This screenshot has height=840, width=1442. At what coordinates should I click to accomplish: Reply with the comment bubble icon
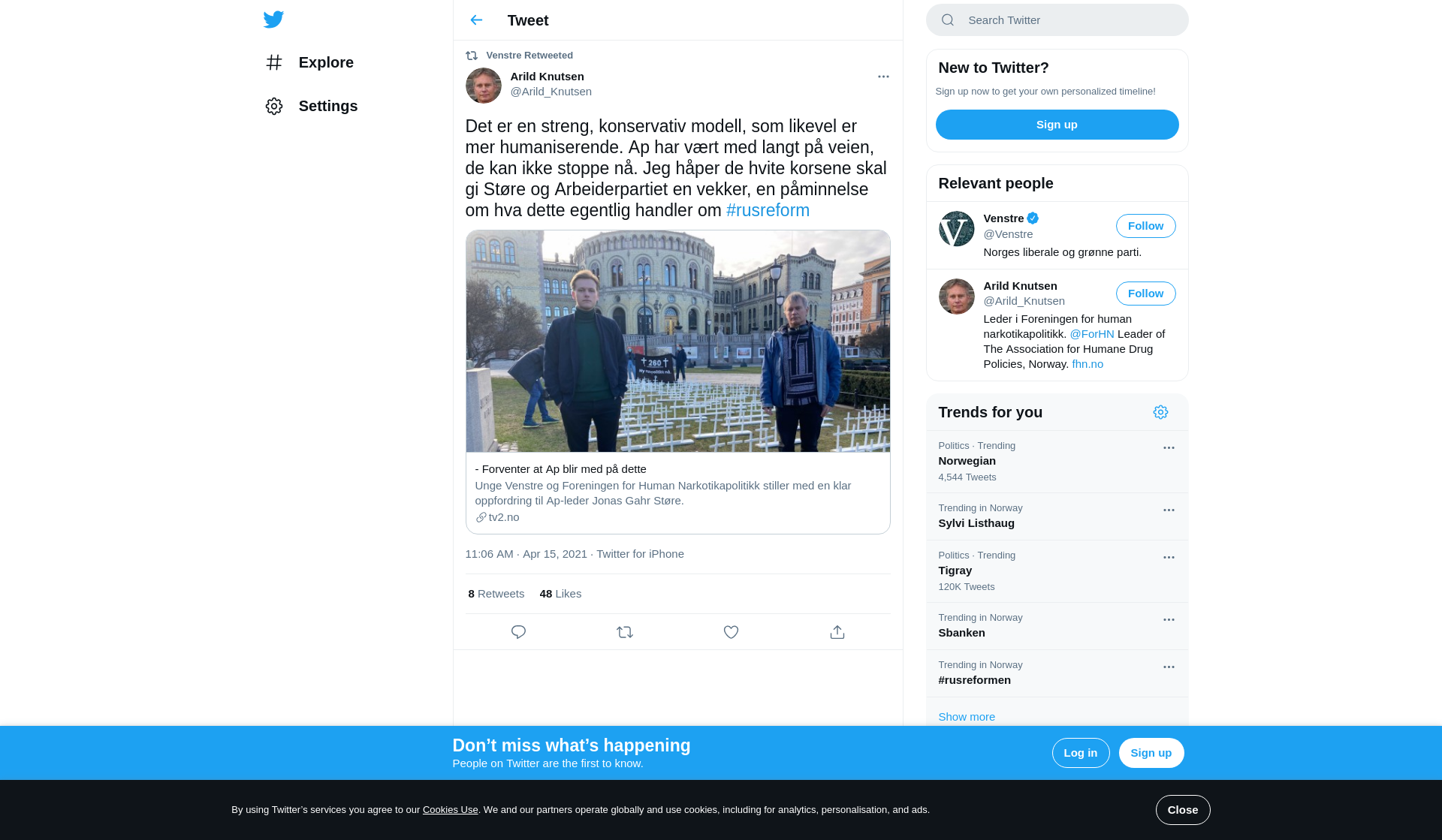[x=518, y=632]
